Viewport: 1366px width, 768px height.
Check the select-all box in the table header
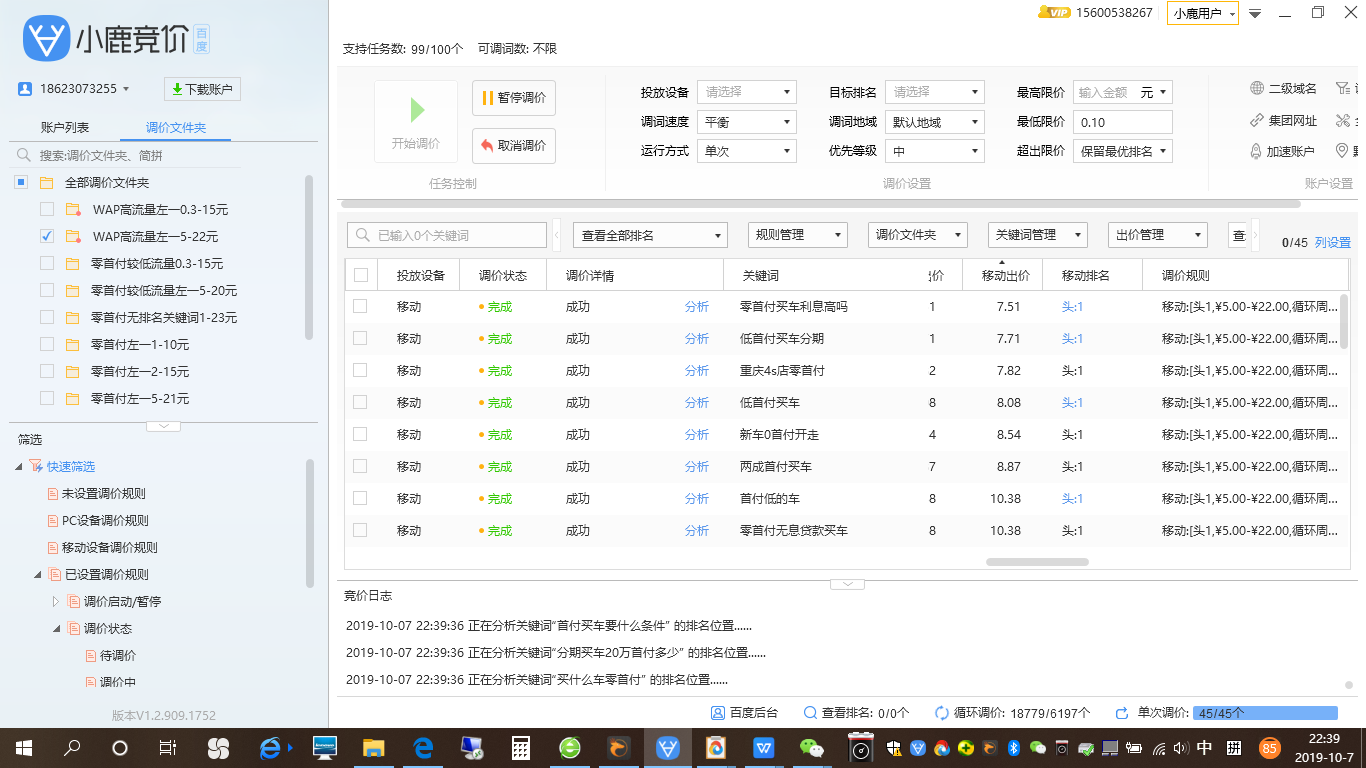(x=361, y=273)
